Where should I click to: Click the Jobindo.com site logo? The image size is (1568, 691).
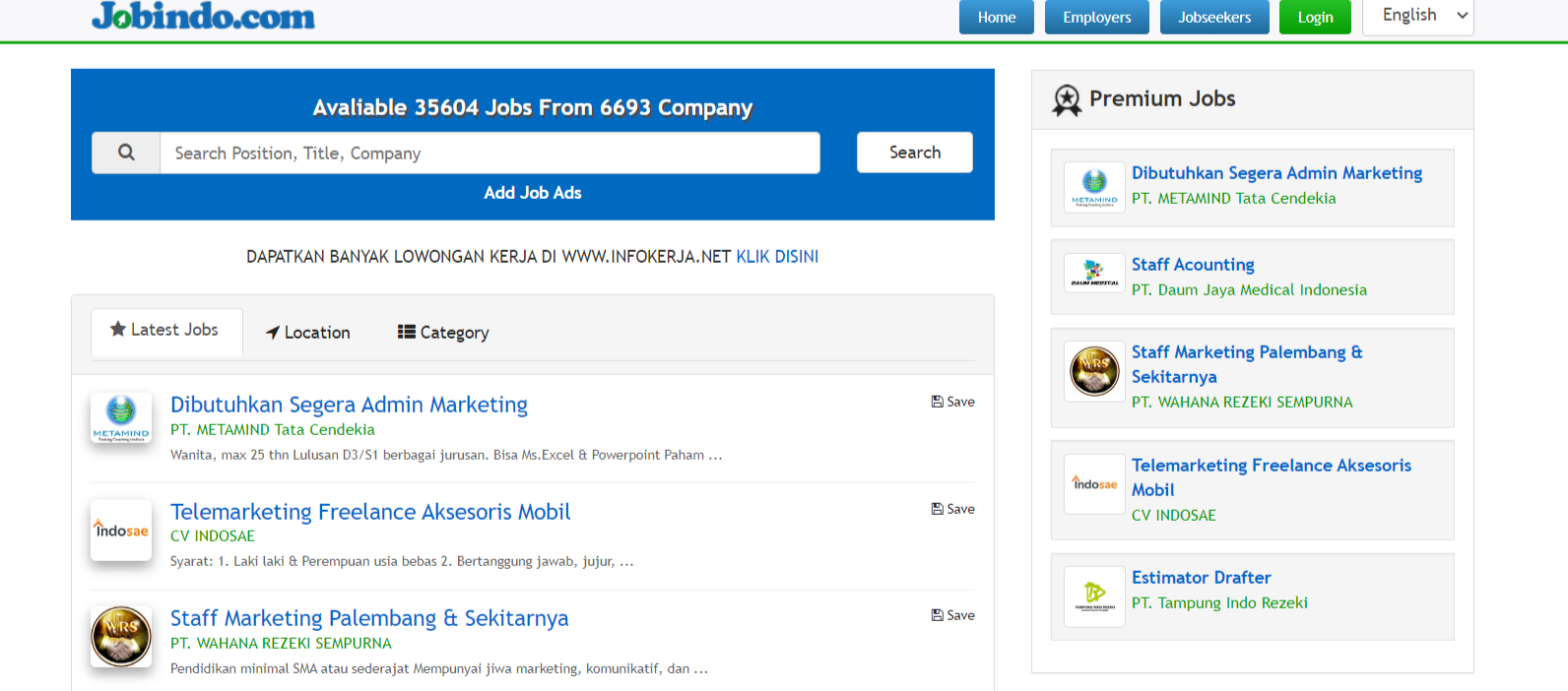[x=203, y=16]
